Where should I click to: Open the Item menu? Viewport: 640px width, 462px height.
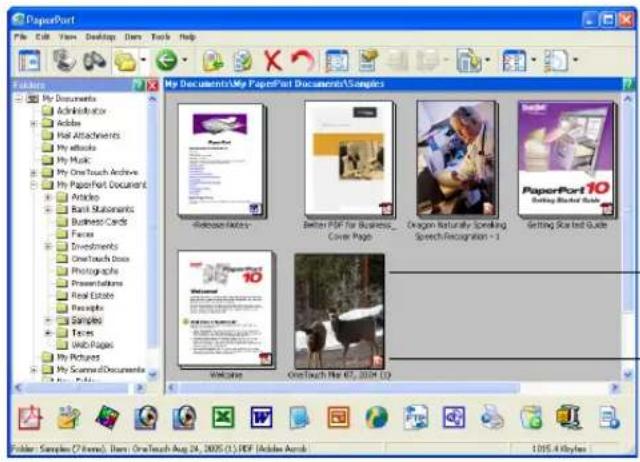pos(133,37)
